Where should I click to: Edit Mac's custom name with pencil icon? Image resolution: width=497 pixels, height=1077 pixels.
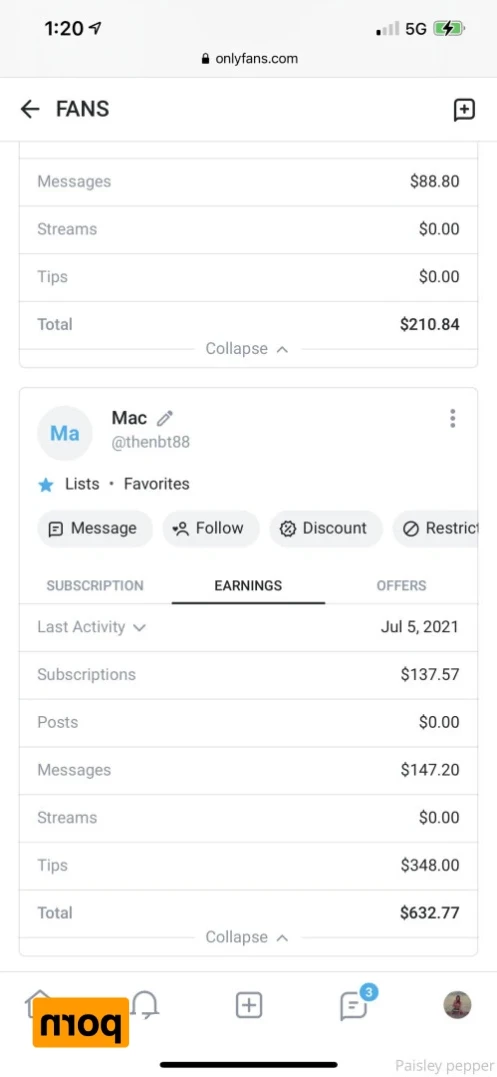(x=165, y=418)
